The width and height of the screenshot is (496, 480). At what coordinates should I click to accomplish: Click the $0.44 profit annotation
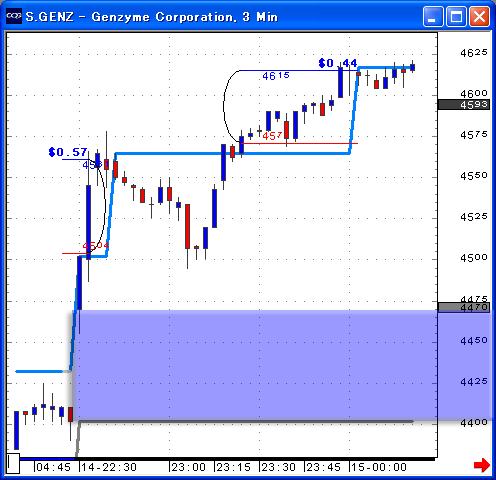click(x=338, y=63)
